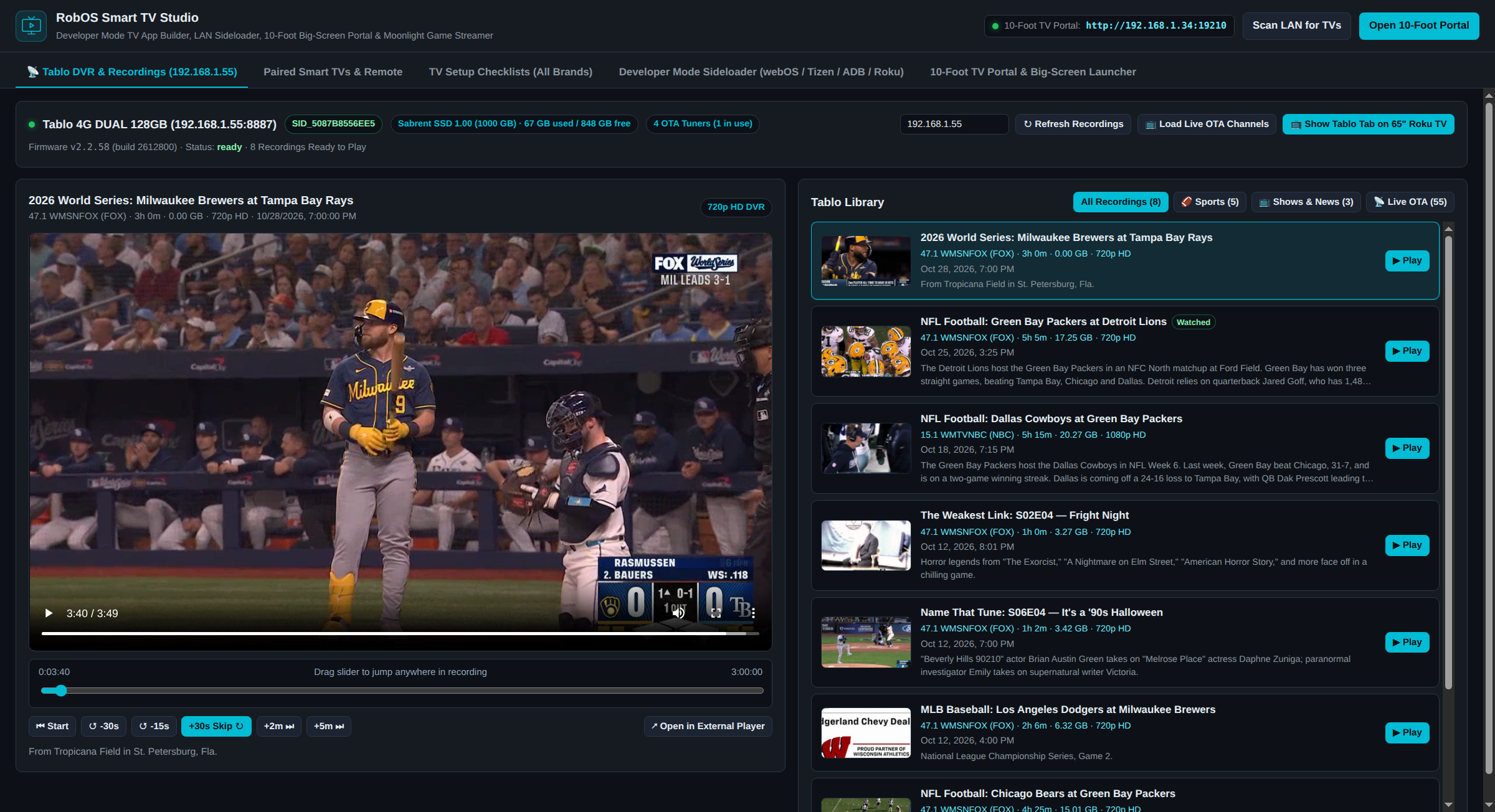Image resolution: width=1495 pixels, height=812 pixels.
Task: Mute the video volume speaker icon
Action: pyautogui.click(x=678, y=613)
